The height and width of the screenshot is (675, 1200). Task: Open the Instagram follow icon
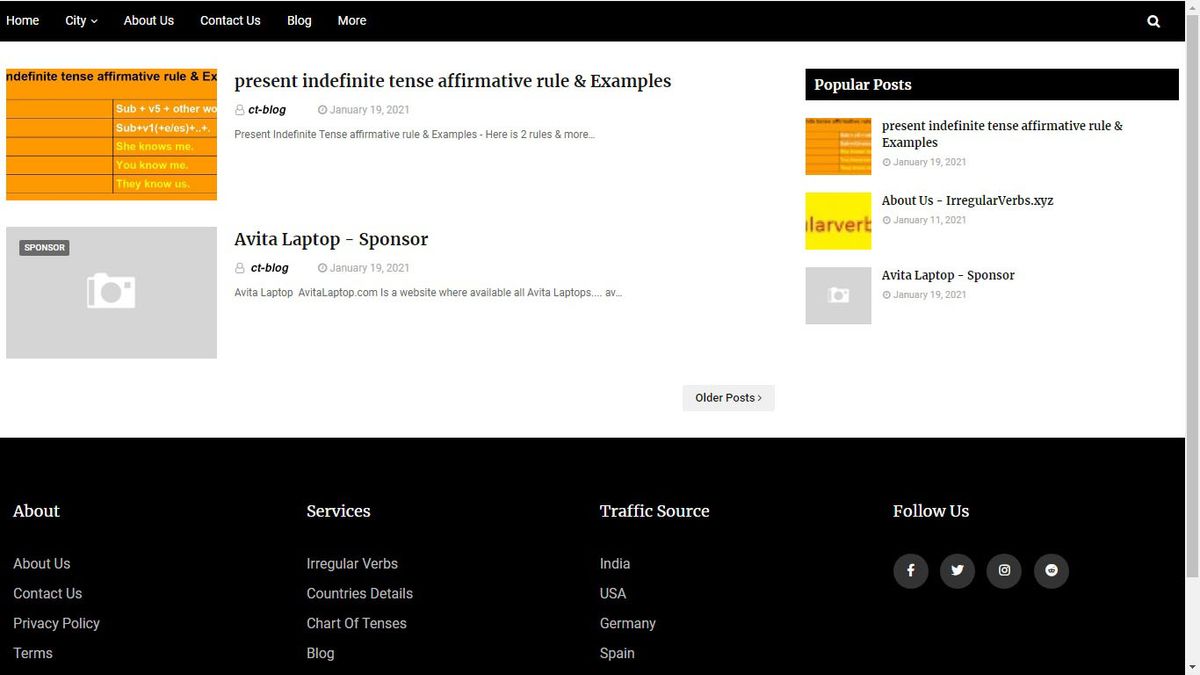tap(1004, 570)
